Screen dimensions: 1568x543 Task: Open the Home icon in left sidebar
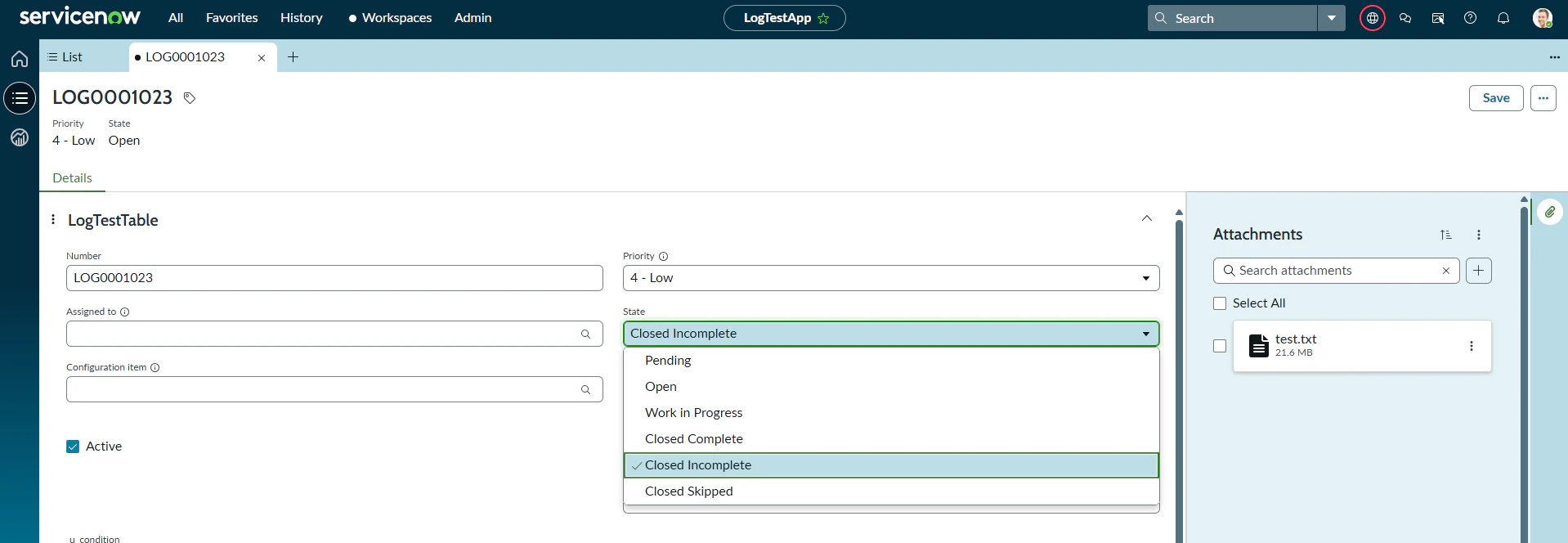pos(20,59)
